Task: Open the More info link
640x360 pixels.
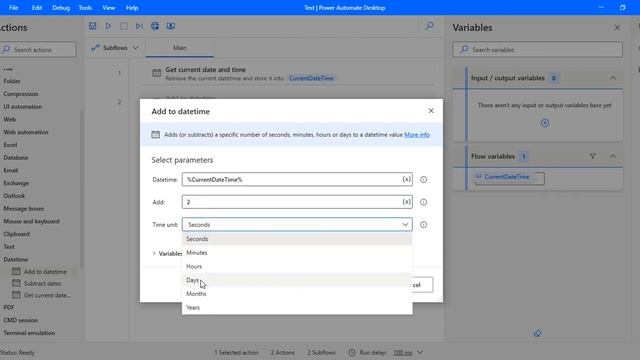Action: point(417,135)
